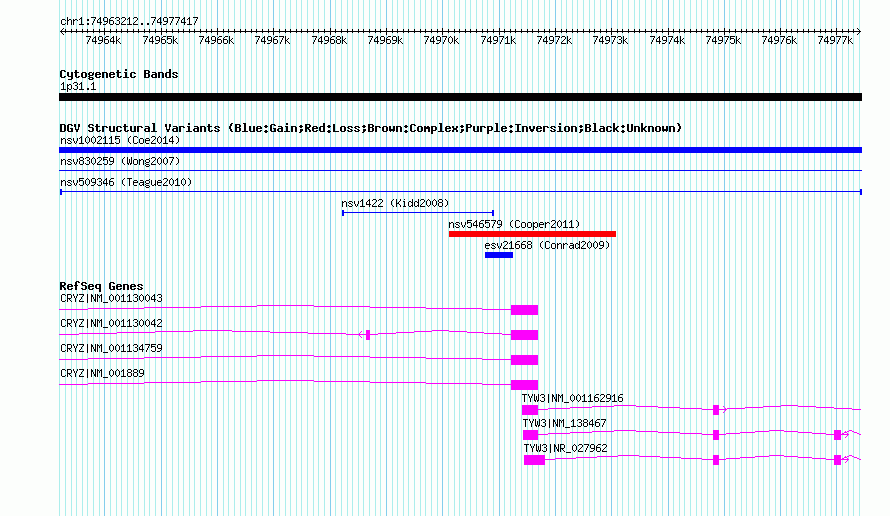
Task: Select the black 1p31.1 cytogenetic band bar
Action: pyautogui.click(x=460, y=97)
